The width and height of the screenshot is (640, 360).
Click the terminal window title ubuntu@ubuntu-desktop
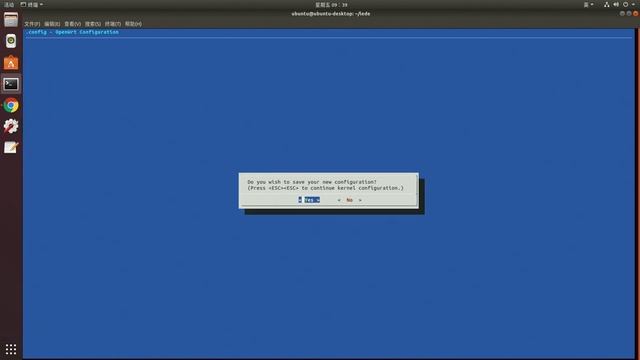coord(331,13)
